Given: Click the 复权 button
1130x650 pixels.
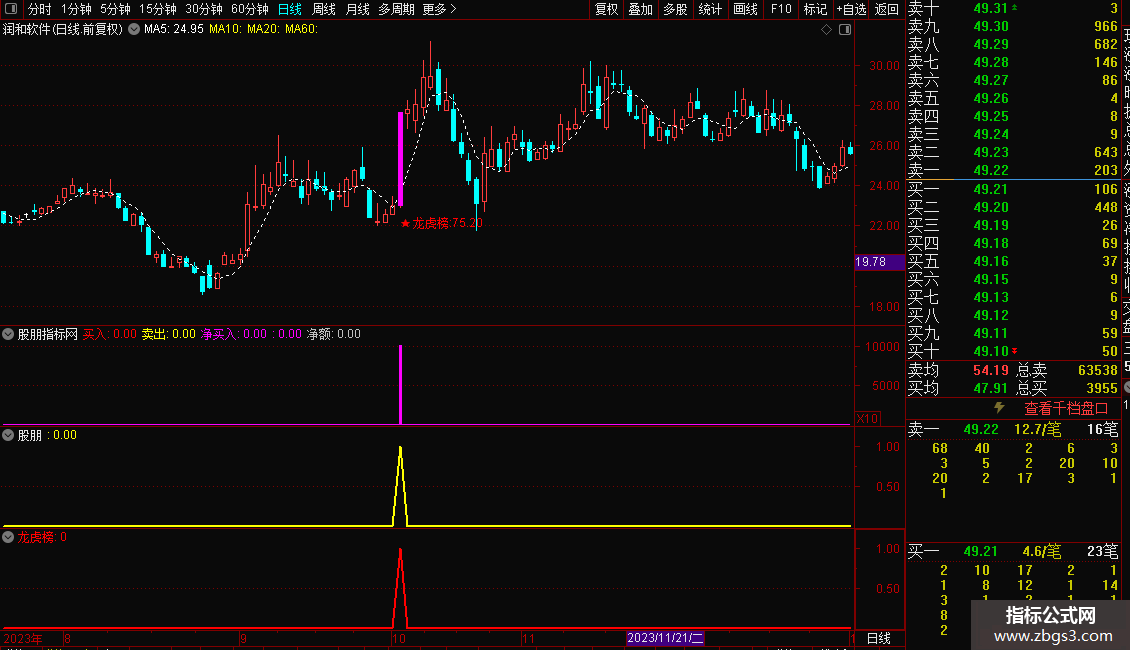Looking at the screenshot, I should pyautogui.click(x=606, y=9).
